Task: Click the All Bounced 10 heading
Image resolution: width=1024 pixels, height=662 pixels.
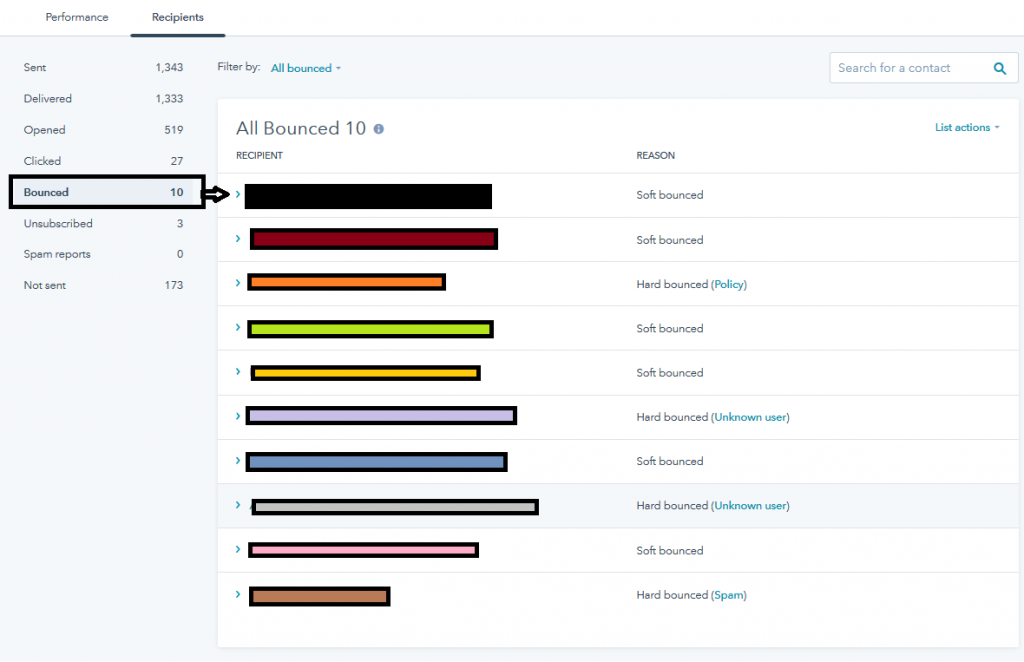Action: [x=301, y=129]
